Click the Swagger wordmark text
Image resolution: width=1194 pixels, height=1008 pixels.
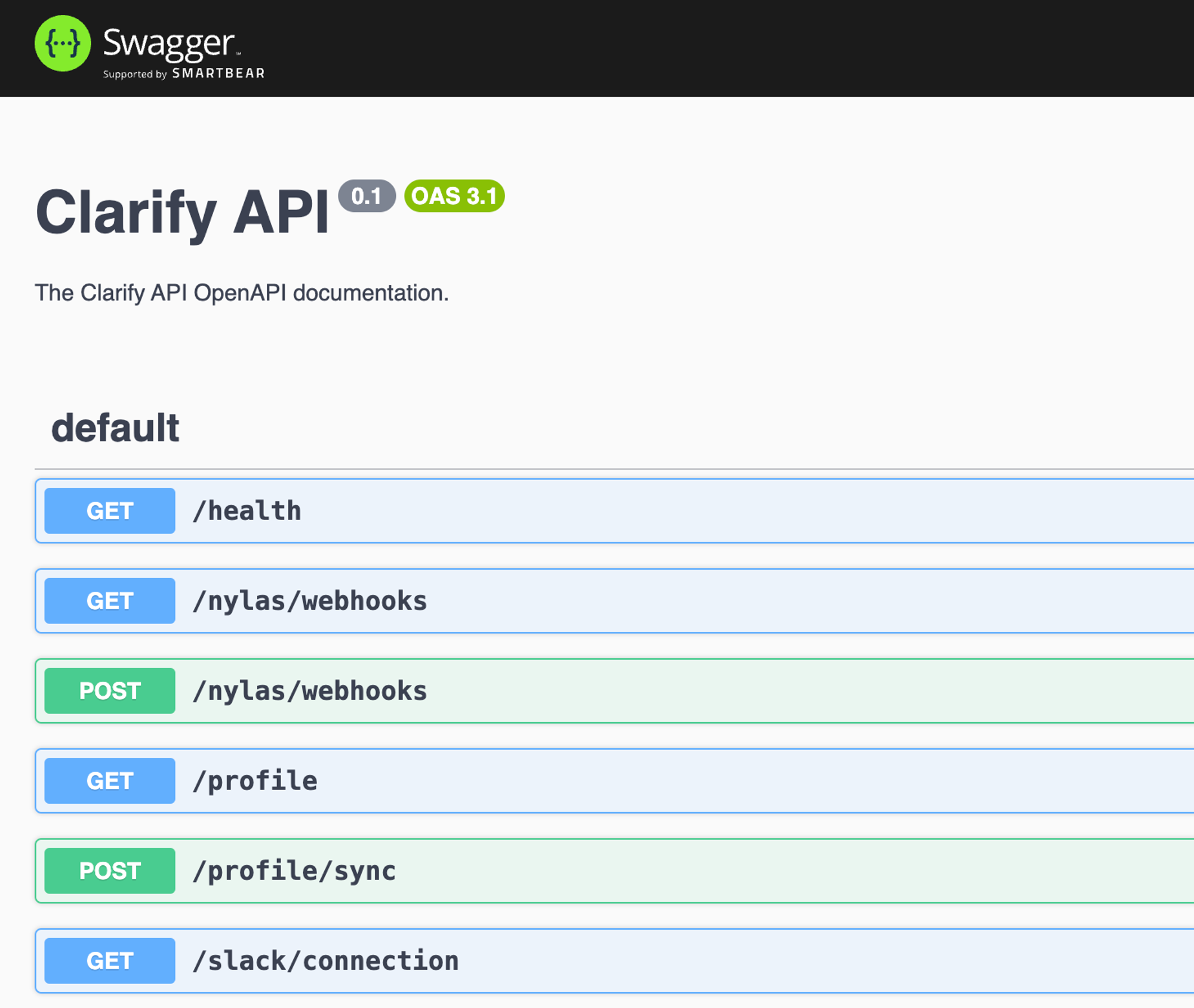pyautogui.click(x=169, y=43)
